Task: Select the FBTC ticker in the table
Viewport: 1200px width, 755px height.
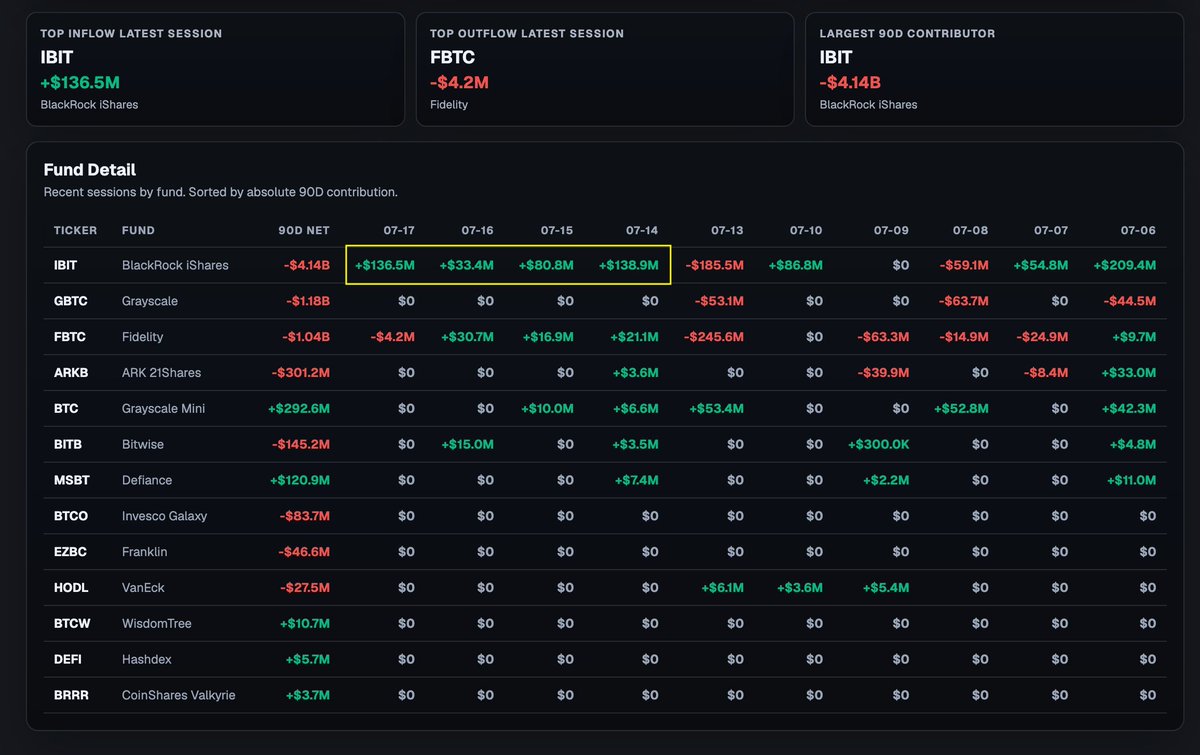Action: click(x=68, y=337)
